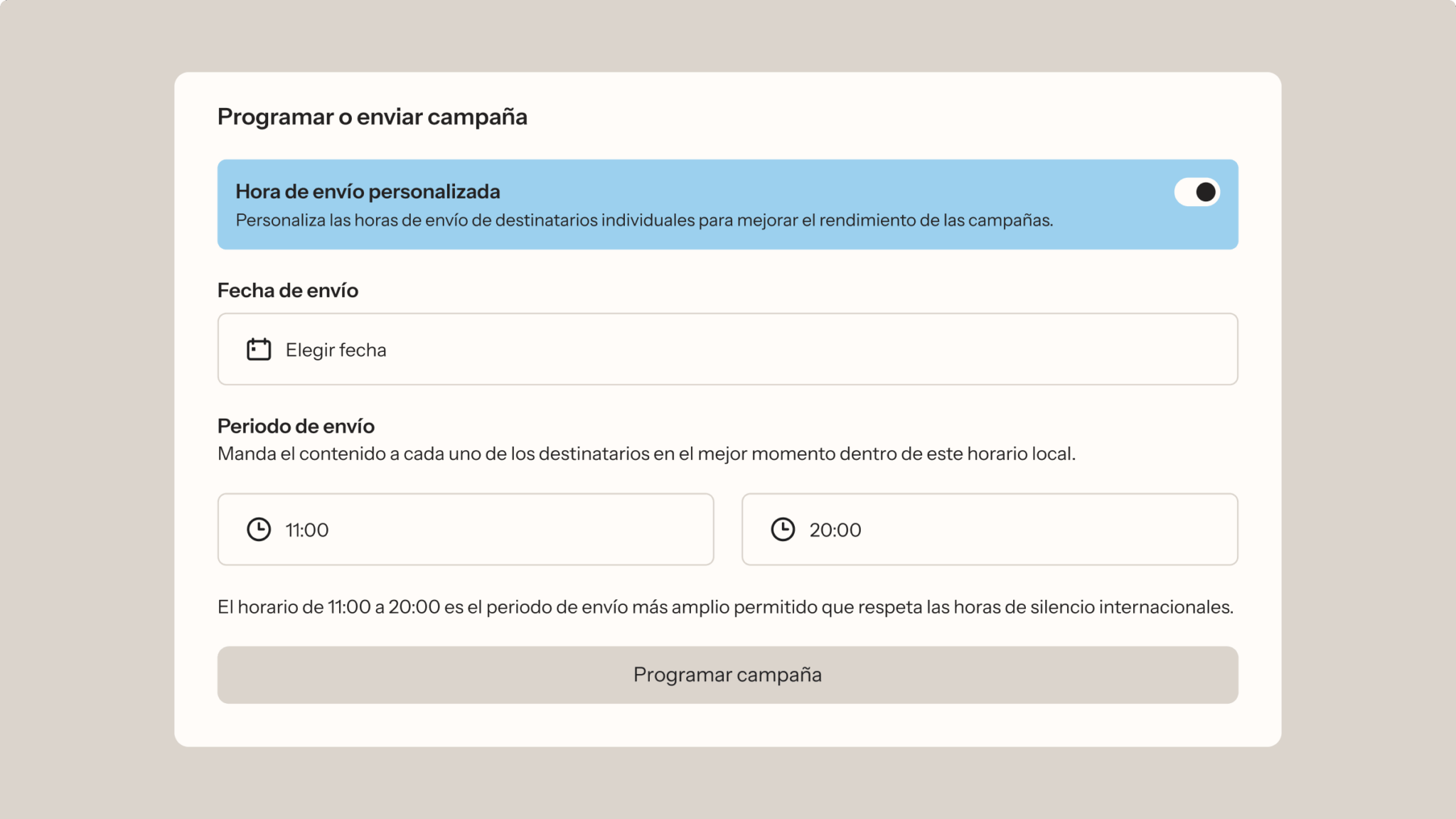Select the clock icon beside 11:00
1456x819 pixels.
click(259, 529)
